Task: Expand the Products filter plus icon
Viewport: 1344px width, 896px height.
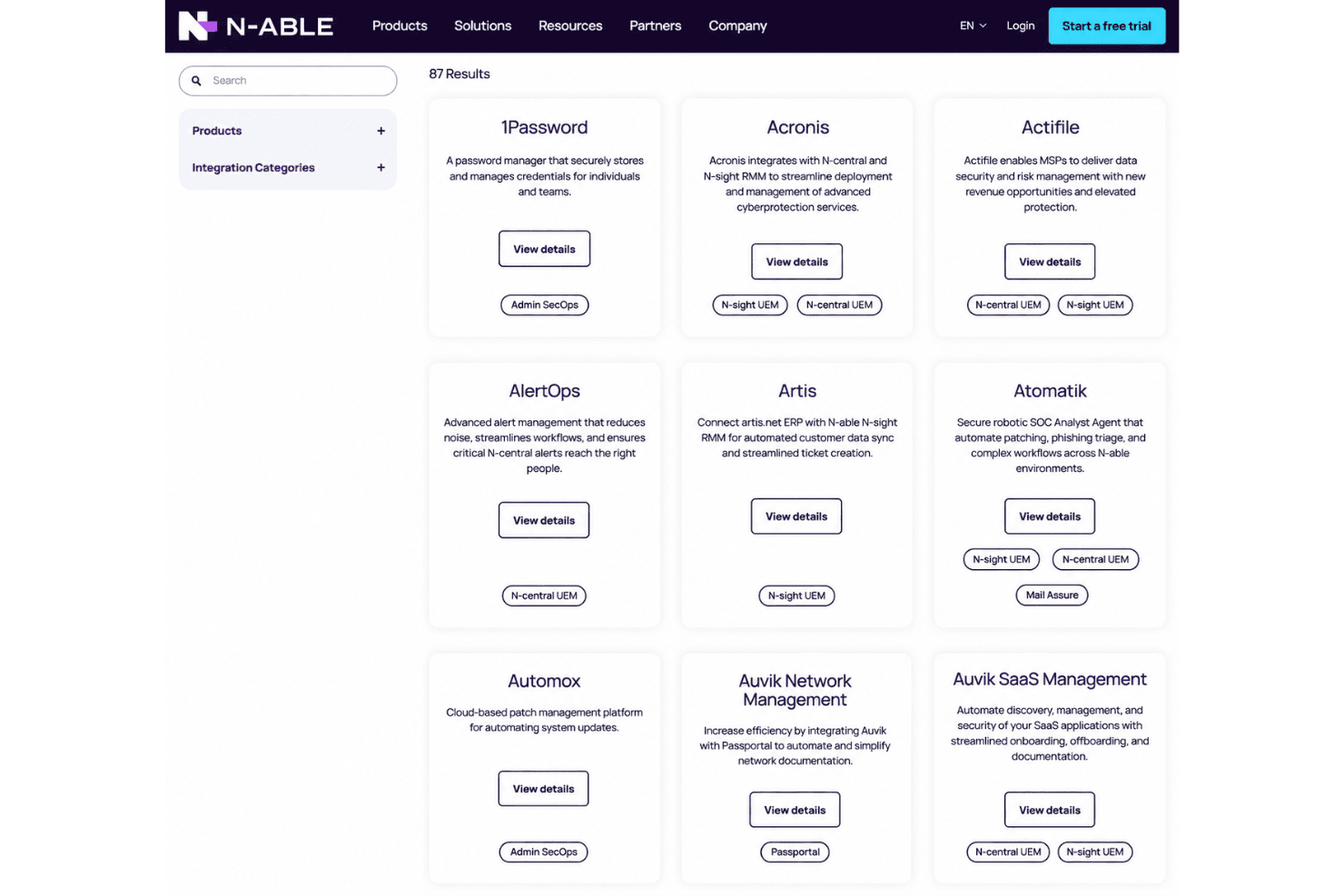Action: click(x=380, y=131)
